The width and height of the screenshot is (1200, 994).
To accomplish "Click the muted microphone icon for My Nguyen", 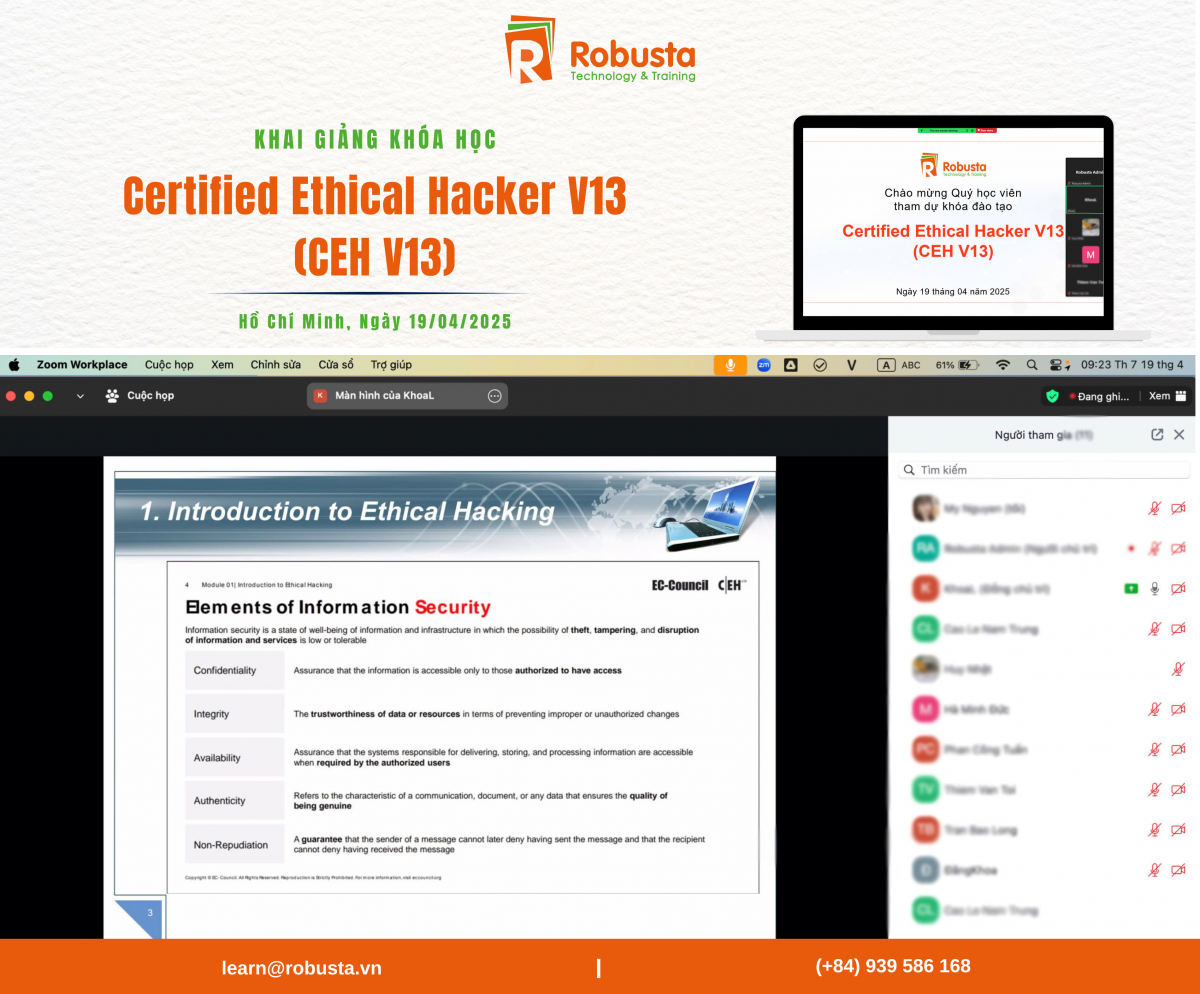I will [x=1154, y=508].
